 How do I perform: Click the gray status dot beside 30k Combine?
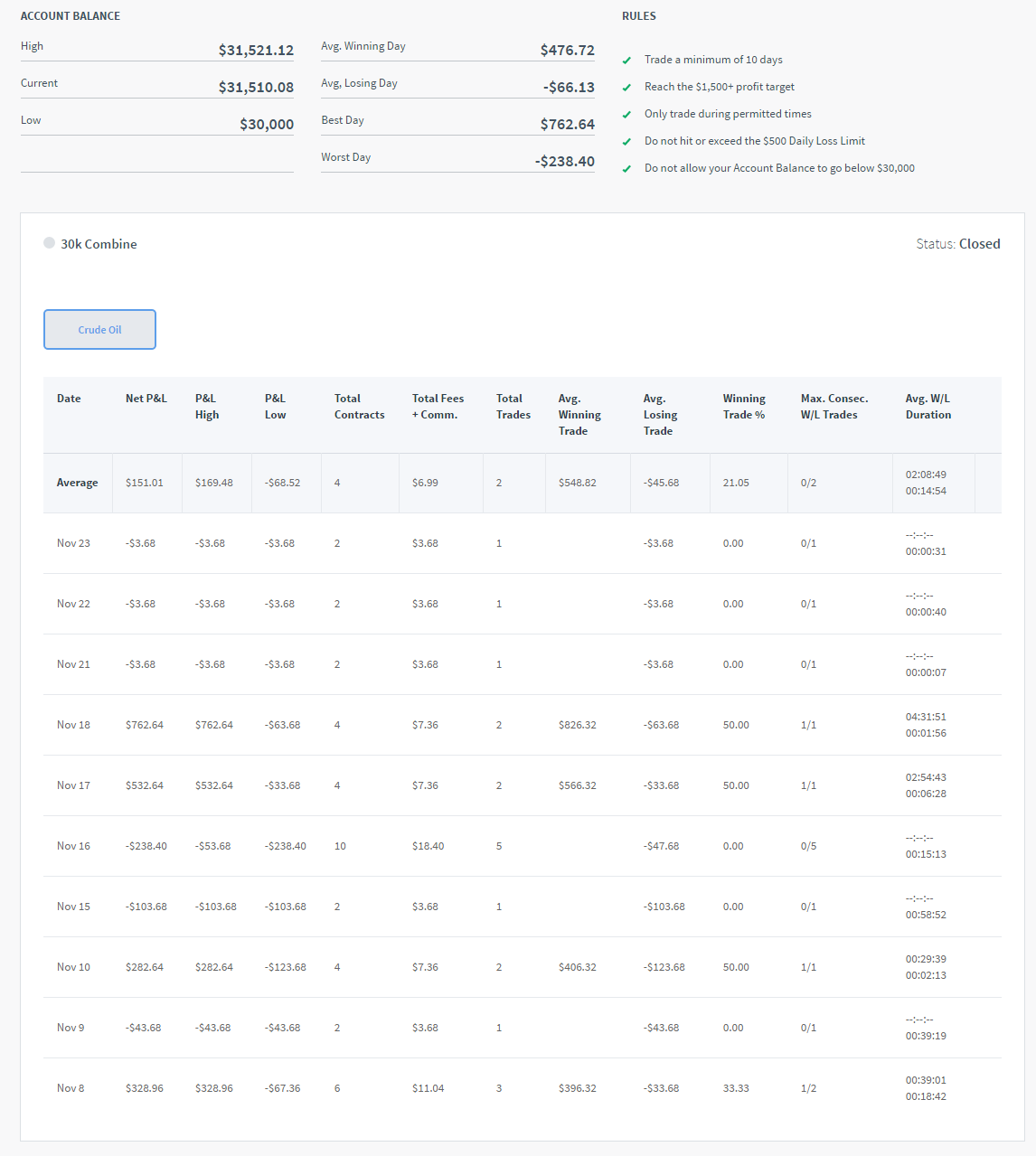tap(49, 243)
